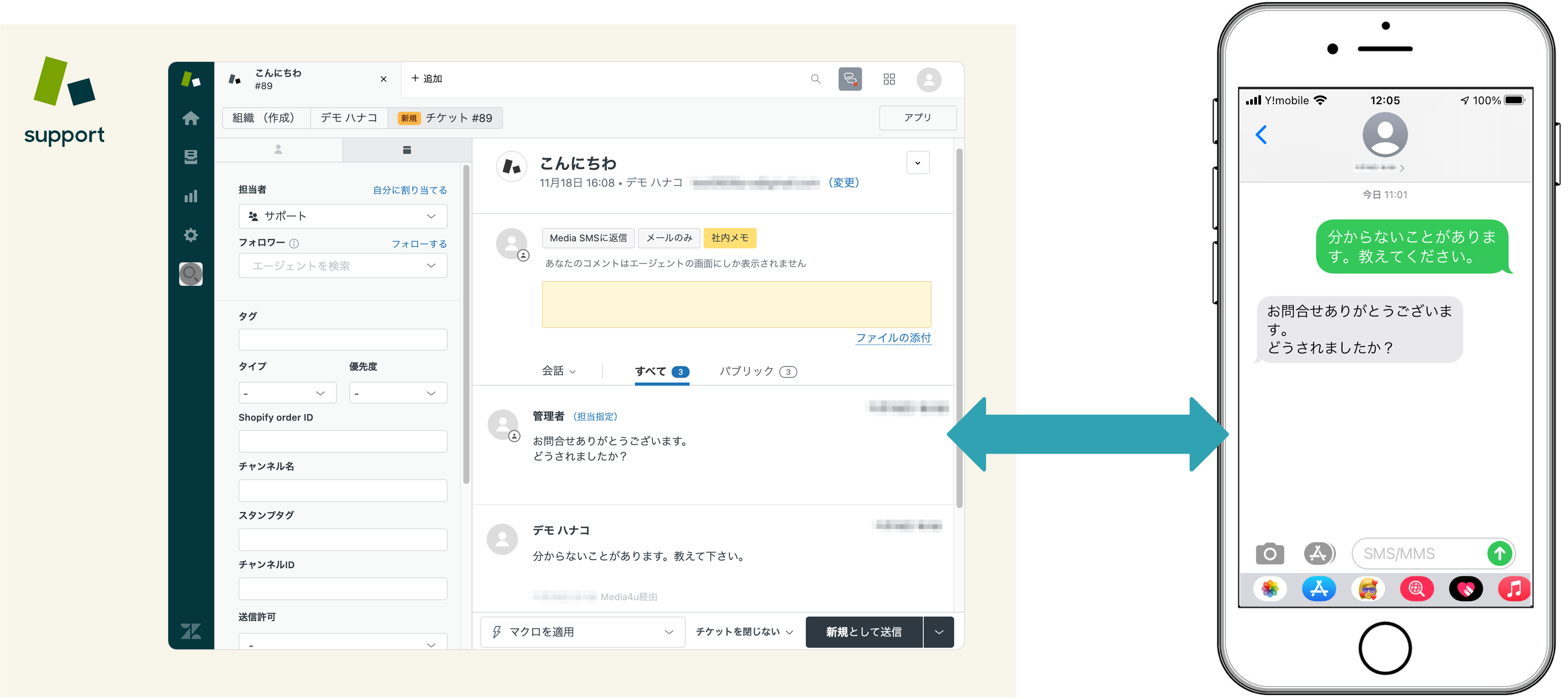This screenshot has height=699, width=1568.
Task: Select メールのみ reply mode
Action: click(669, 238)
